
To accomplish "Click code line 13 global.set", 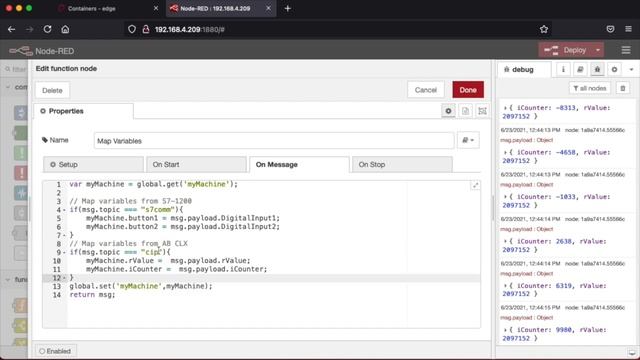I will 141,286.
